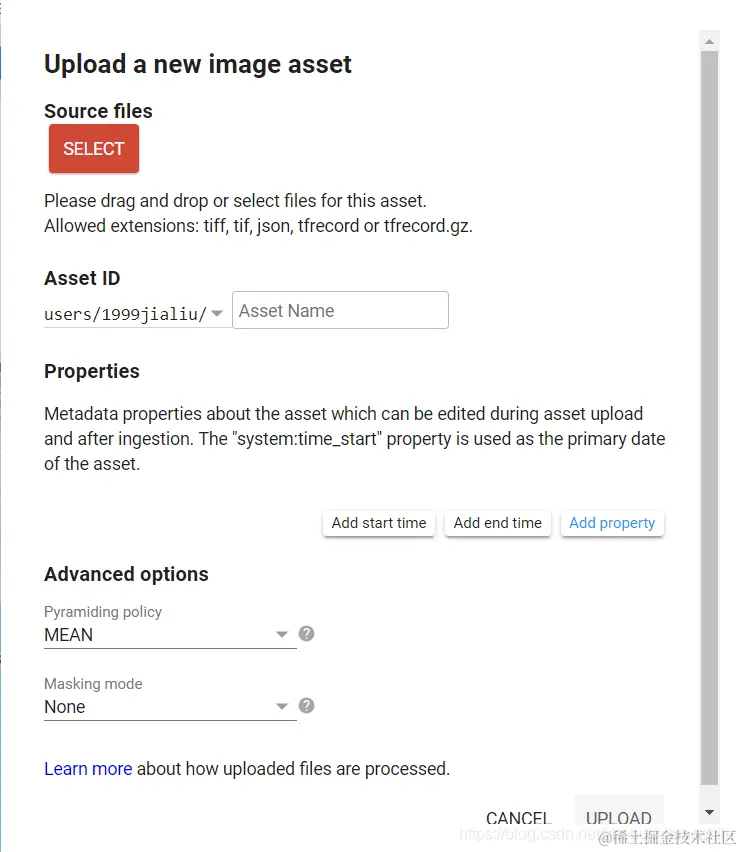Click the arrow icon of Pyramiding policy
Viewport: 742px width, 852px height.
(x=281, y=634)
